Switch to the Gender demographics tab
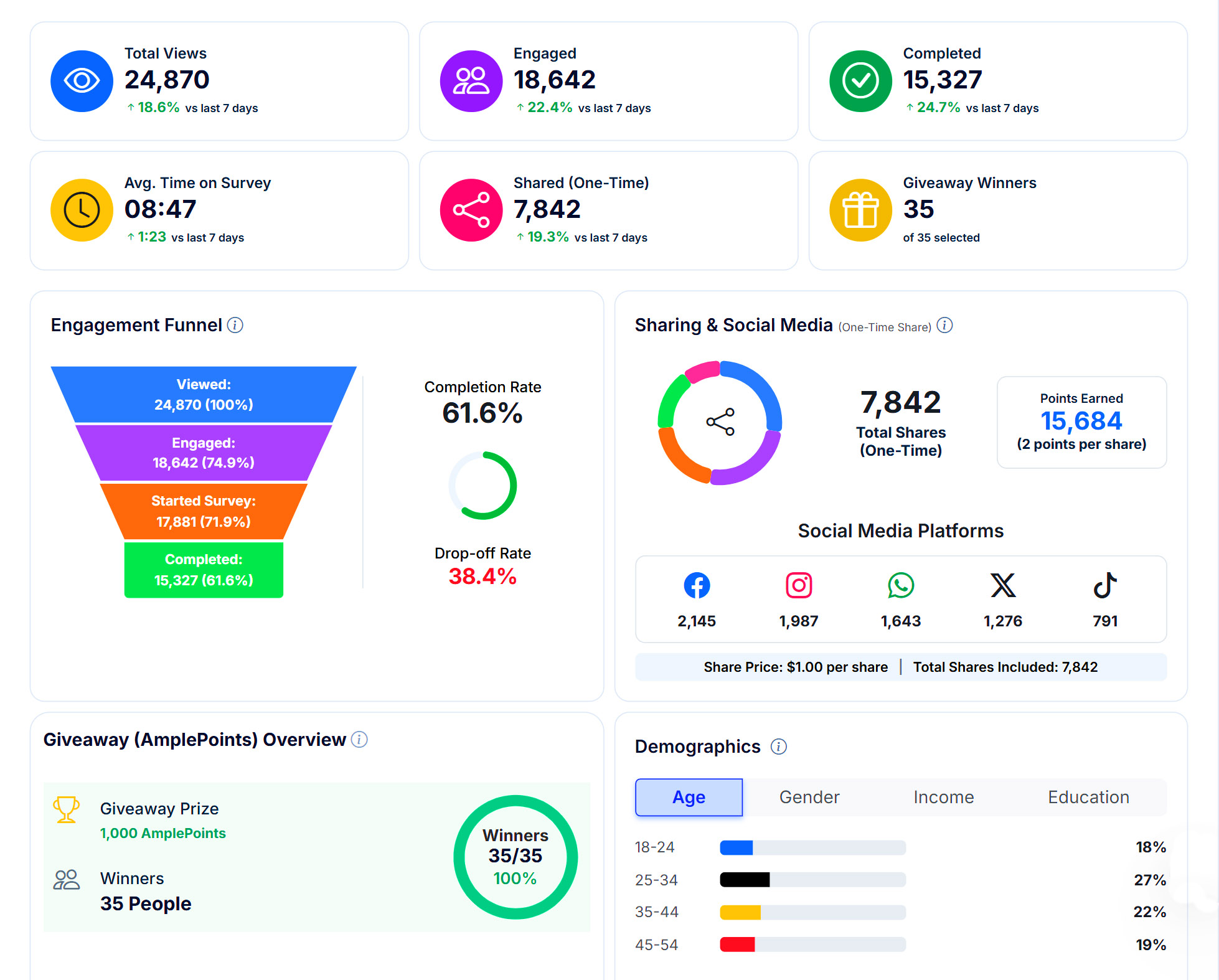 809,797
